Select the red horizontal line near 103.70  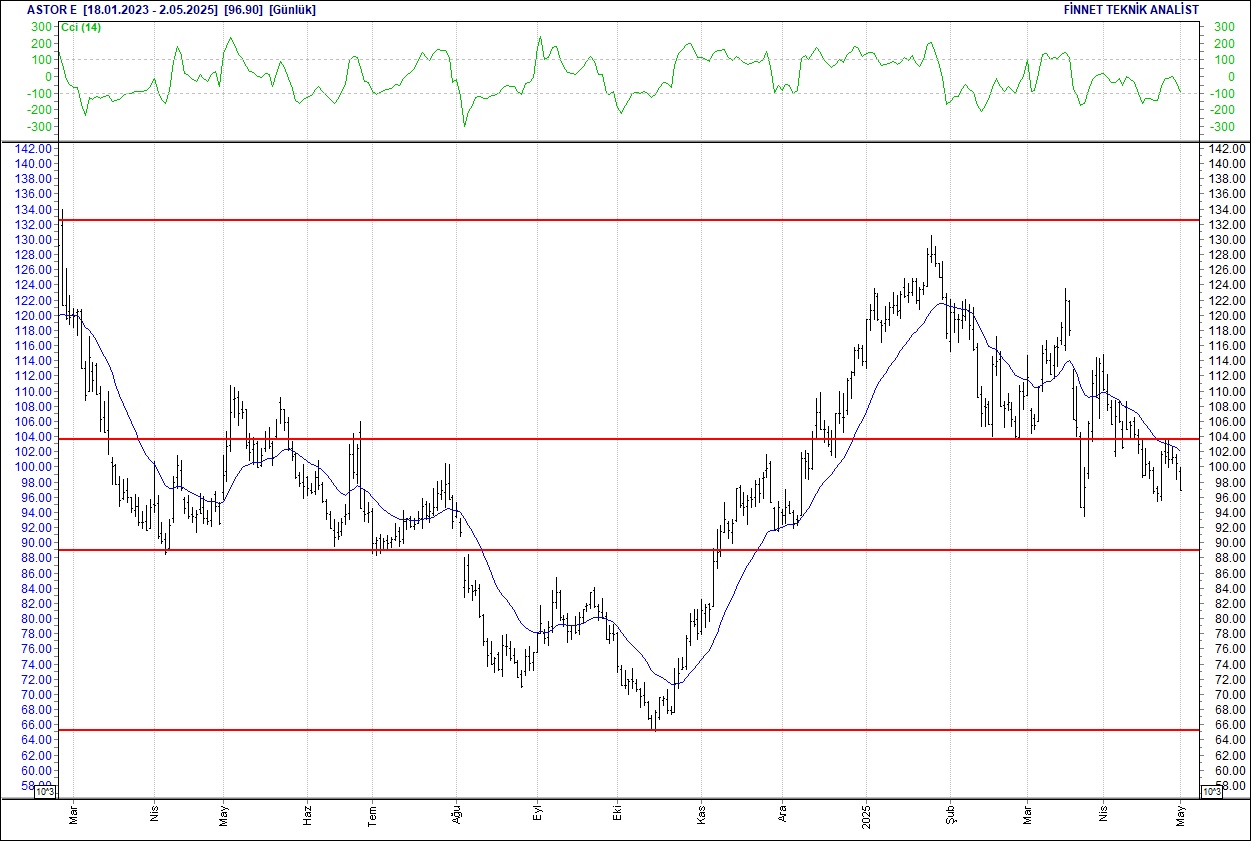coord(630,439)
